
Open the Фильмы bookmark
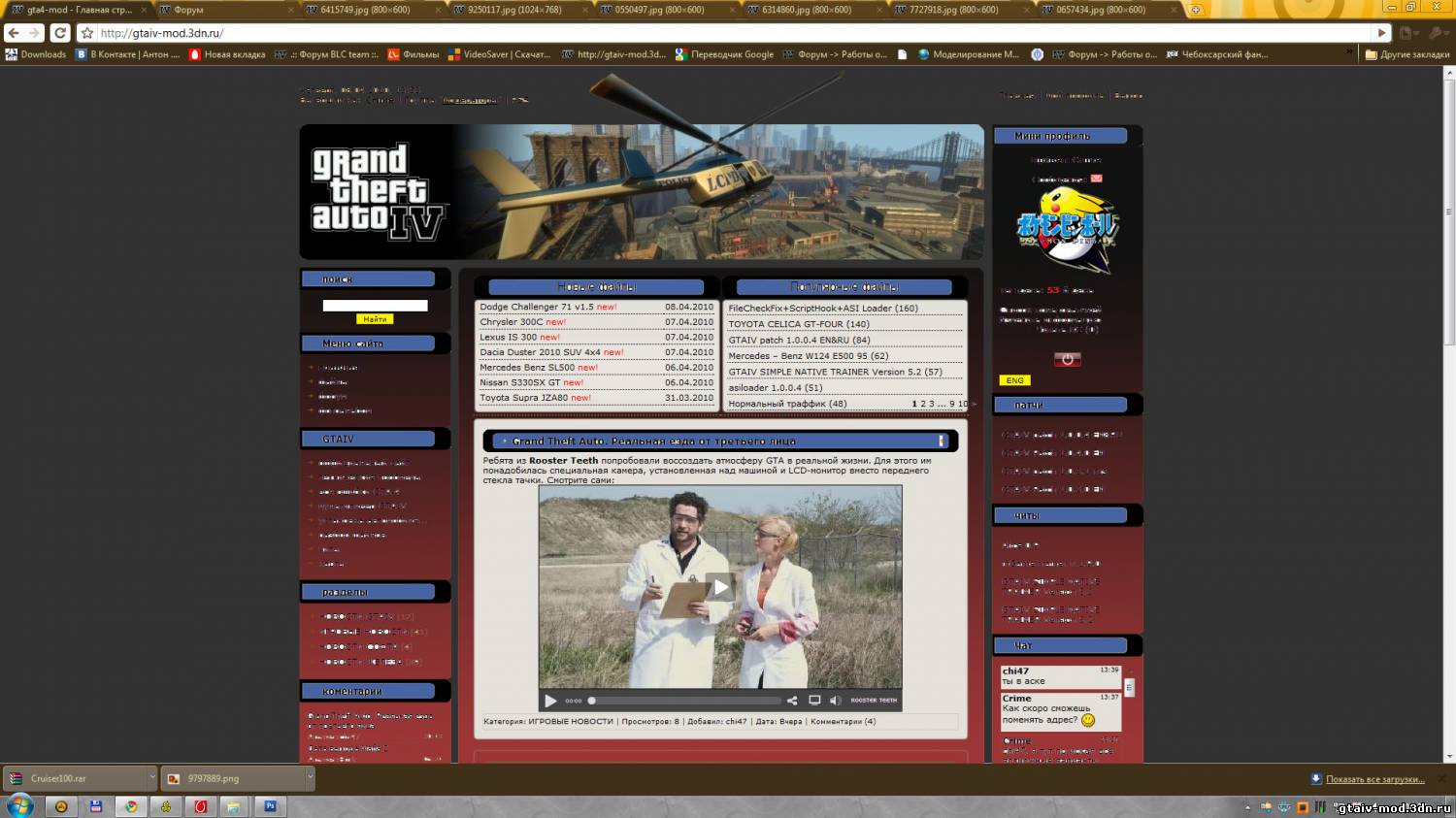[x=414, y=54]
